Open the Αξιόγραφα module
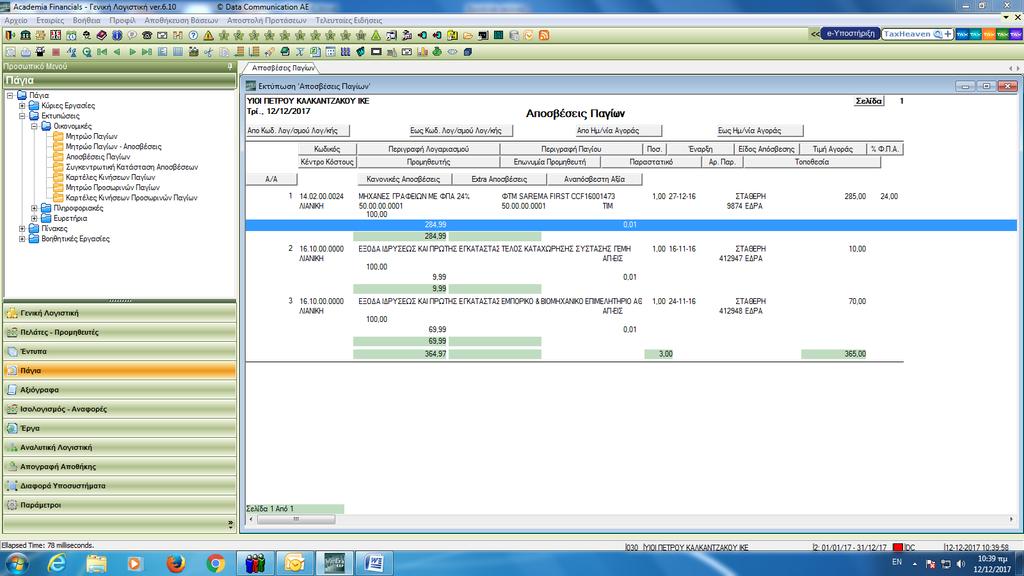Viewport: 1024px width, 576px height. pos(120,390)
